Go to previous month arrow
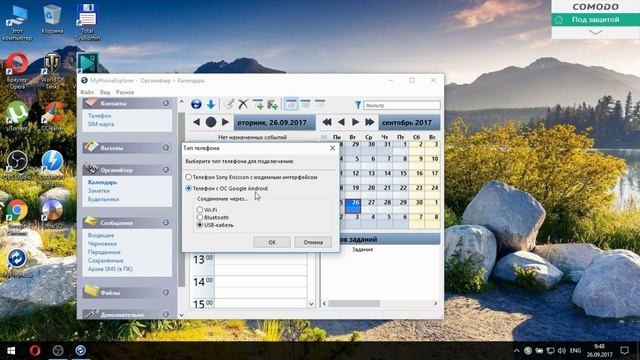The height and width of the screenshot is (360, 640). click(341, 122)
